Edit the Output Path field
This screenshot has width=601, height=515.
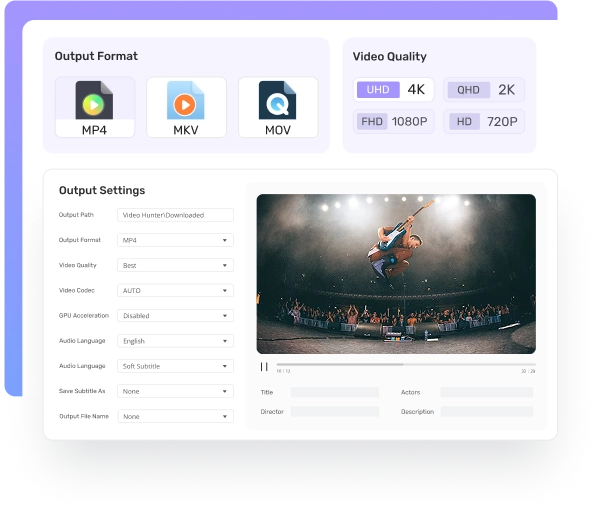pos(175,215)
